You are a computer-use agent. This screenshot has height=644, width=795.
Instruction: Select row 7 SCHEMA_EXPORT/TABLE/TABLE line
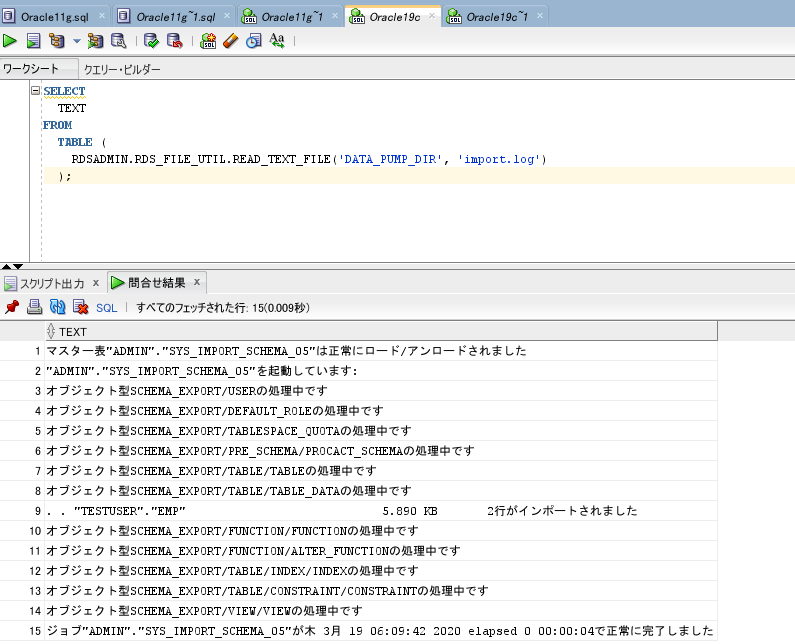click(x=381, y=471)
